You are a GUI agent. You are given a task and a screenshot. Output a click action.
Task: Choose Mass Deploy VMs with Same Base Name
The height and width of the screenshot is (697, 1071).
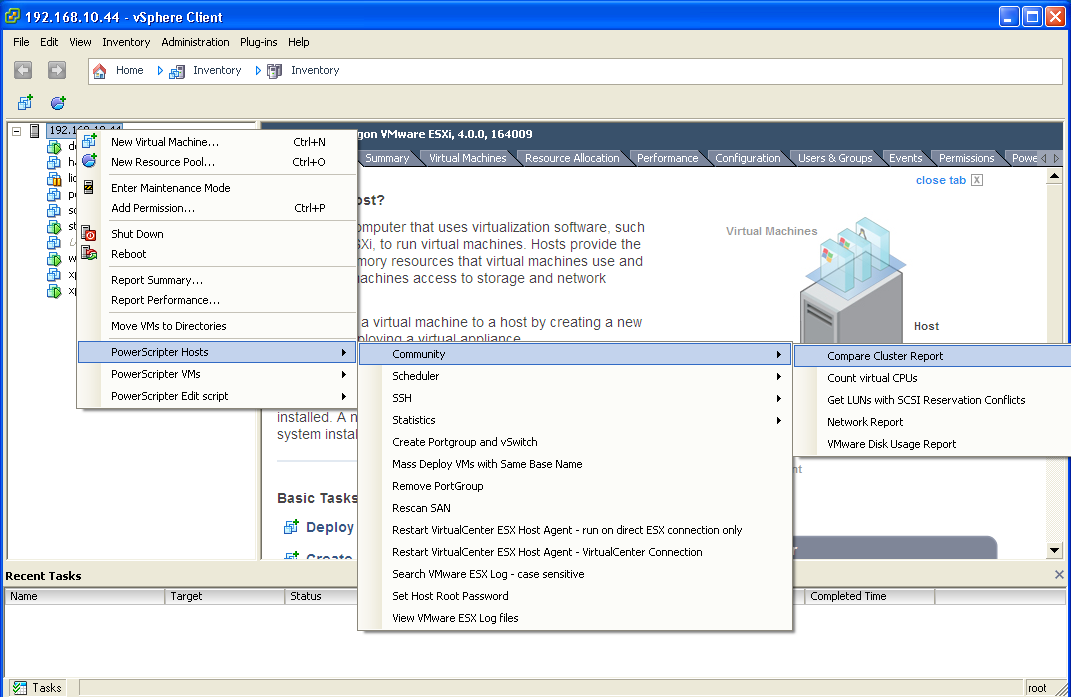click(575, 464)
